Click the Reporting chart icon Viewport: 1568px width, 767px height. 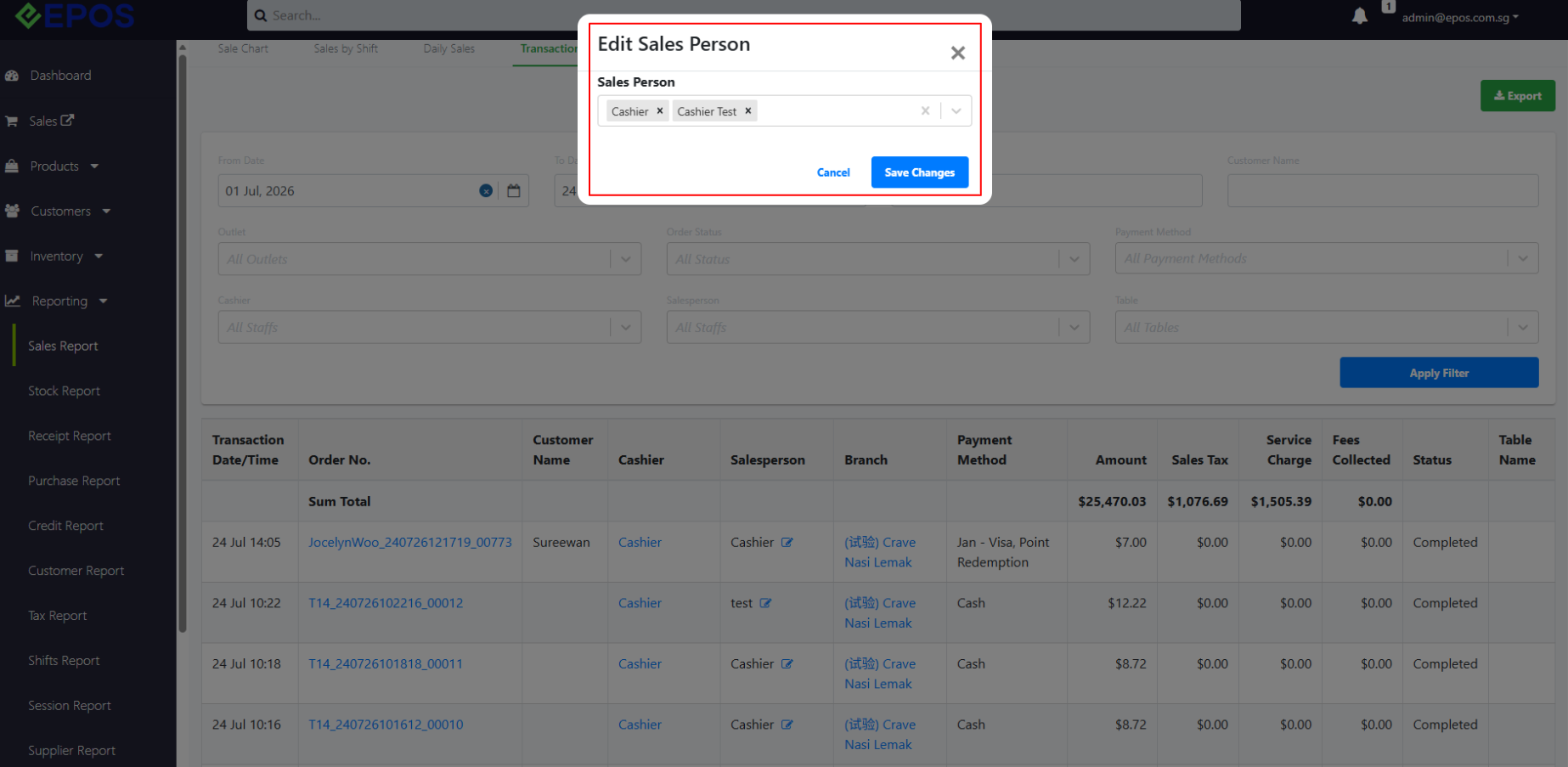click(13, 301)
